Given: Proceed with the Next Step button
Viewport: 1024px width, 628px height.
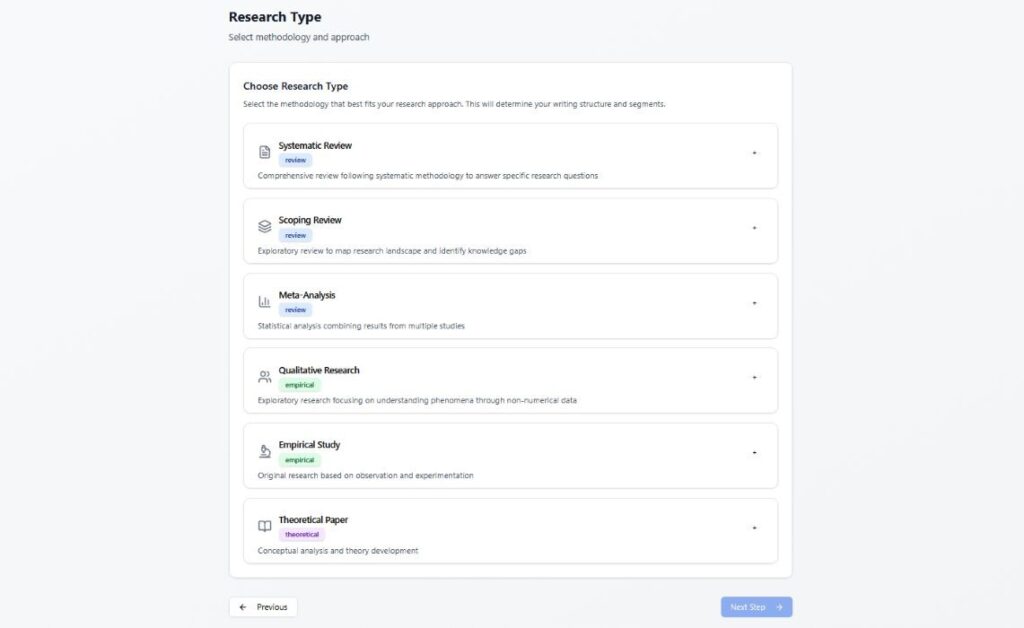Looking at the screenshot, I should coord(756,607).
